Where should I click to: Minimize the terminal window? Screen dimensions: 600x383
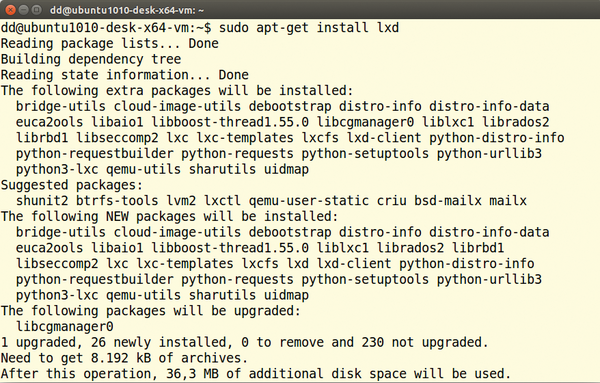pyautogui.click(x=24, y=10)
